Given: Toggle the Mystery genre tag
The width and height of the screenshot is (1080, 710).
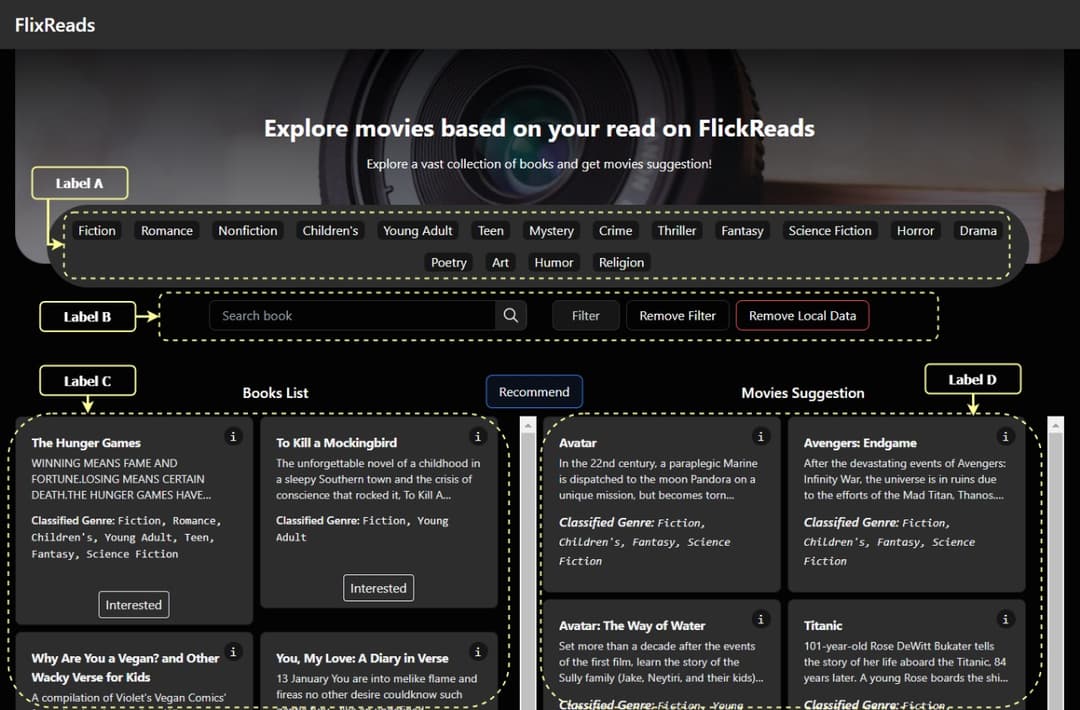Looking at the screenshot, I should point(551,231).
